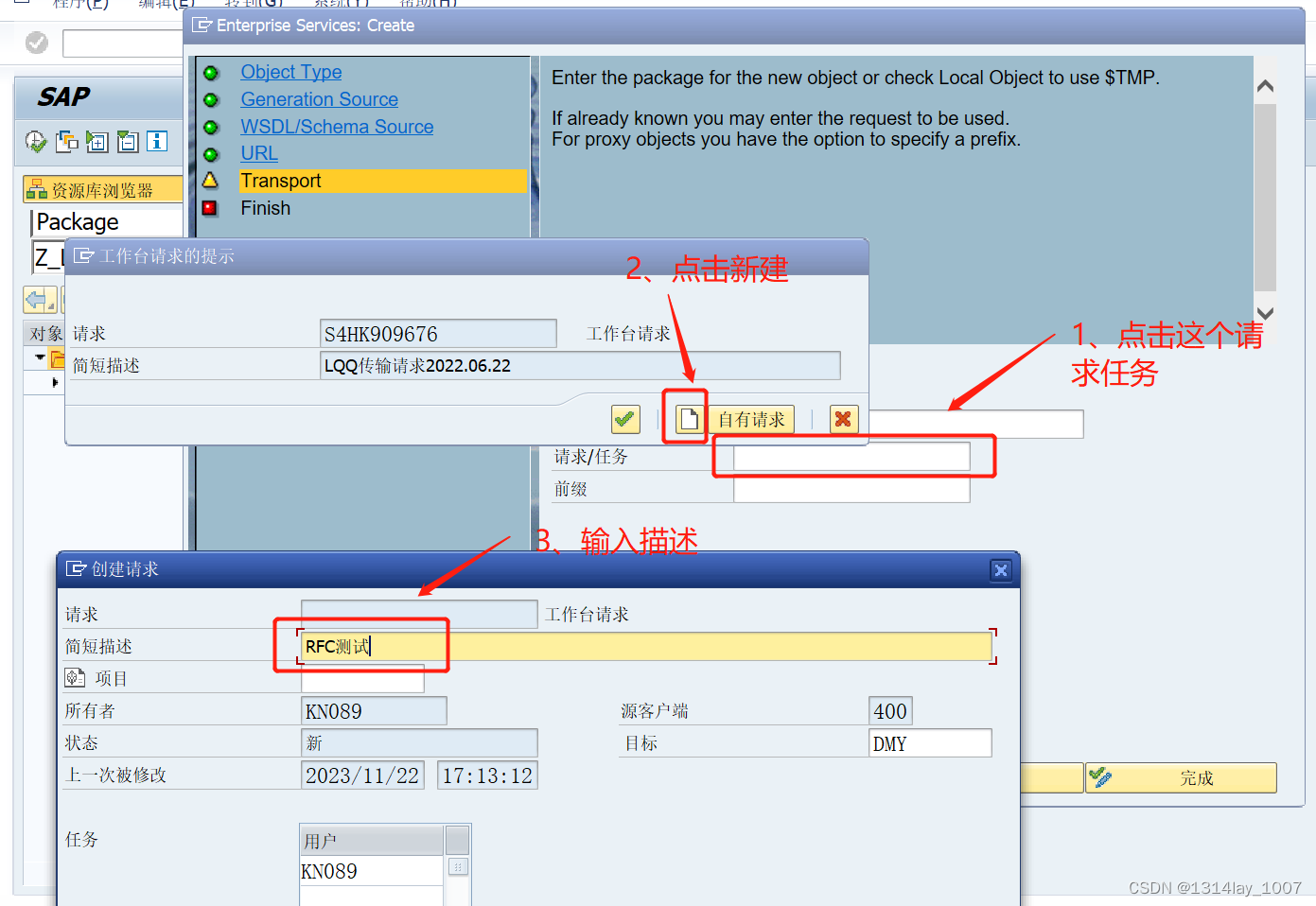Image resolution: width=1316 pixels, height=906 pixels.
Task: Select the Finish wizard step
Action: 265,208
